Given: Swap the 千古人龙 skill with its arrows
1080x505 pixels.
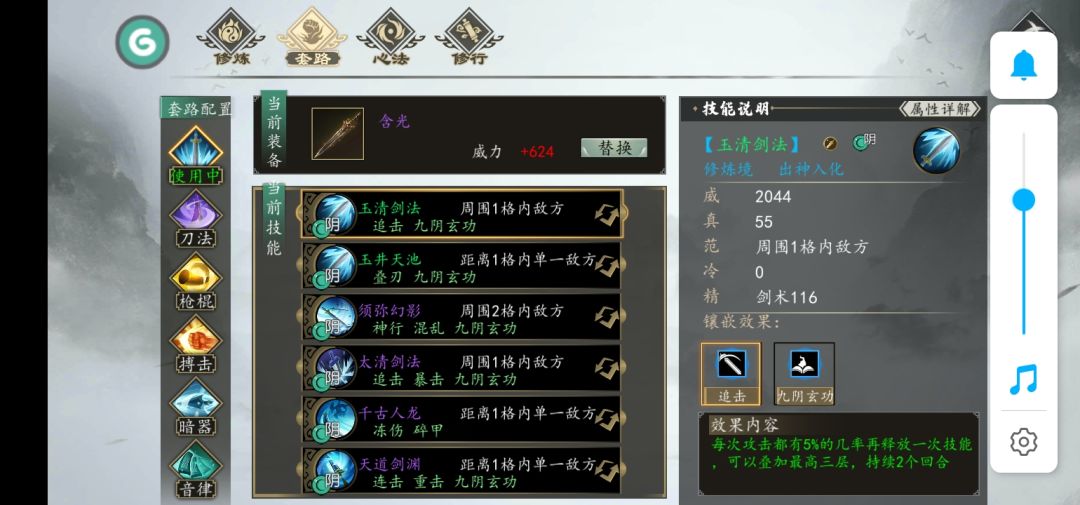Looking at the screenshot, I should pos(606,419).
